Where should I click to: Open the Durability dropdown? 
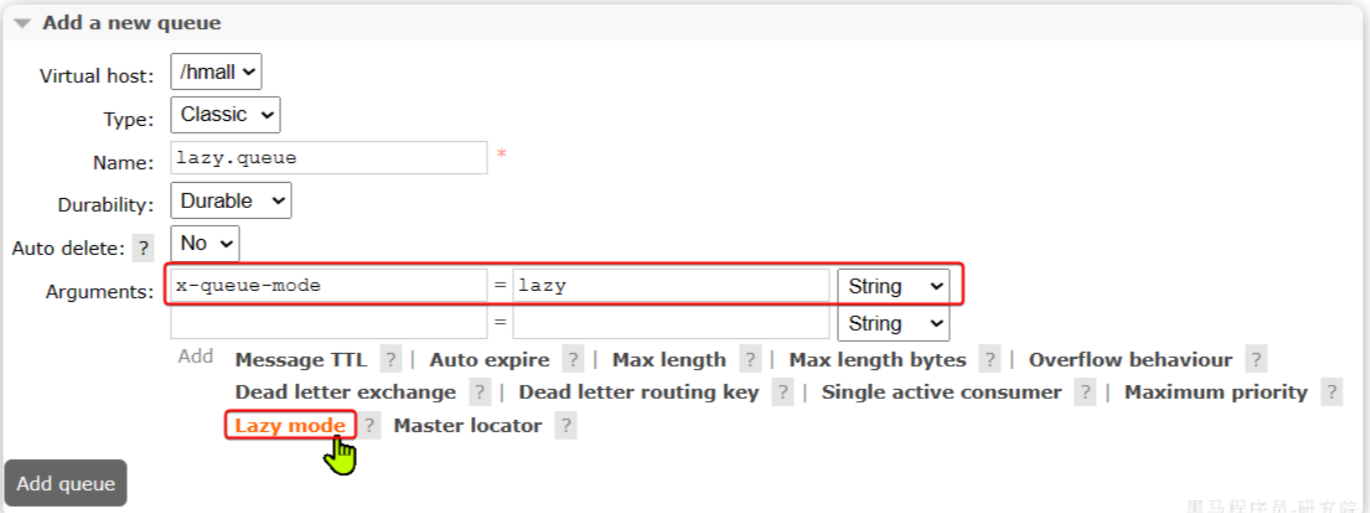[x=230, y=201]
